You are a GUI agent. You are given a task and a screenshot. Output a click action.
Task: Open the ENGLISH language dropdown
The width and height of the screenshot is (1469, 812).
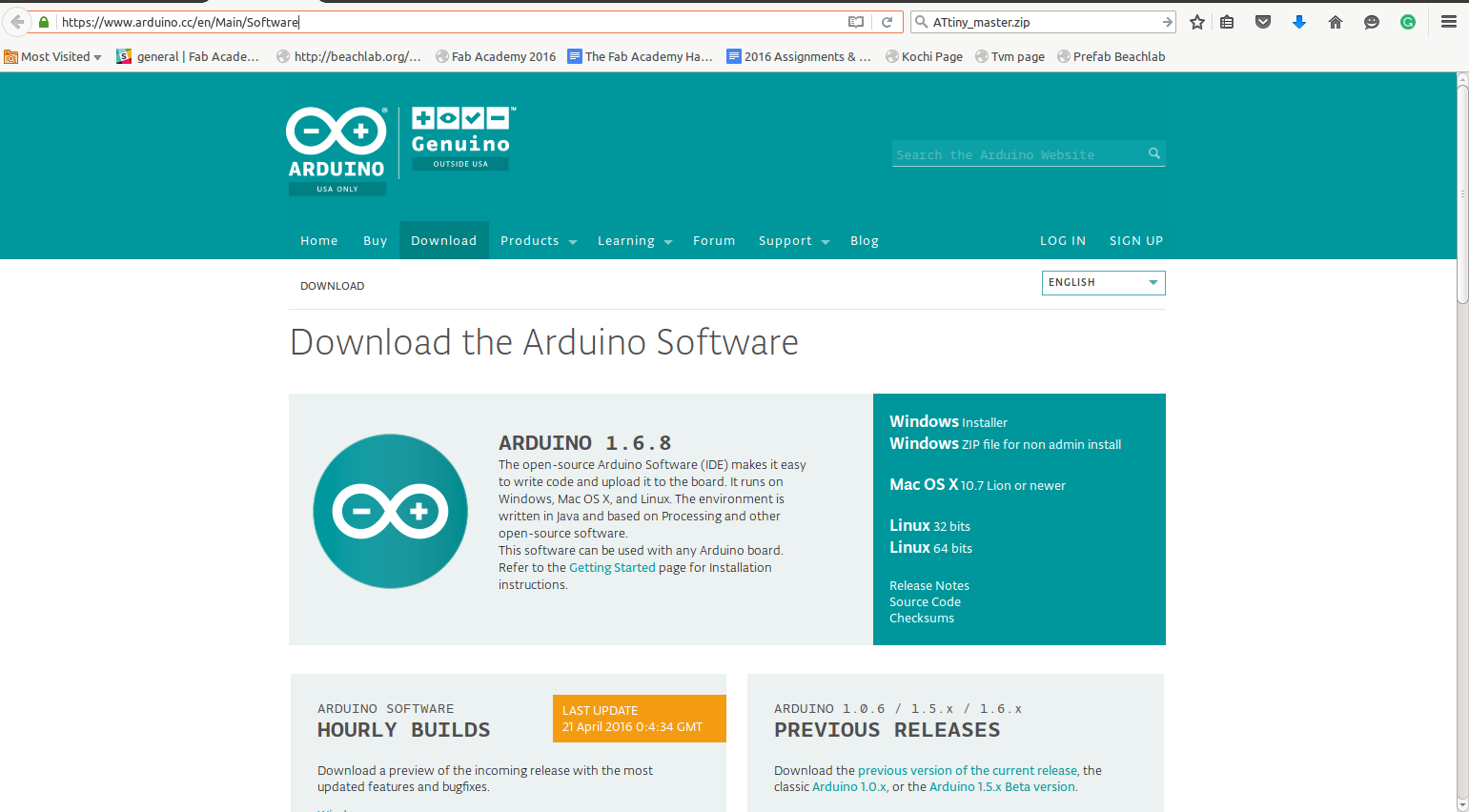1104,283
